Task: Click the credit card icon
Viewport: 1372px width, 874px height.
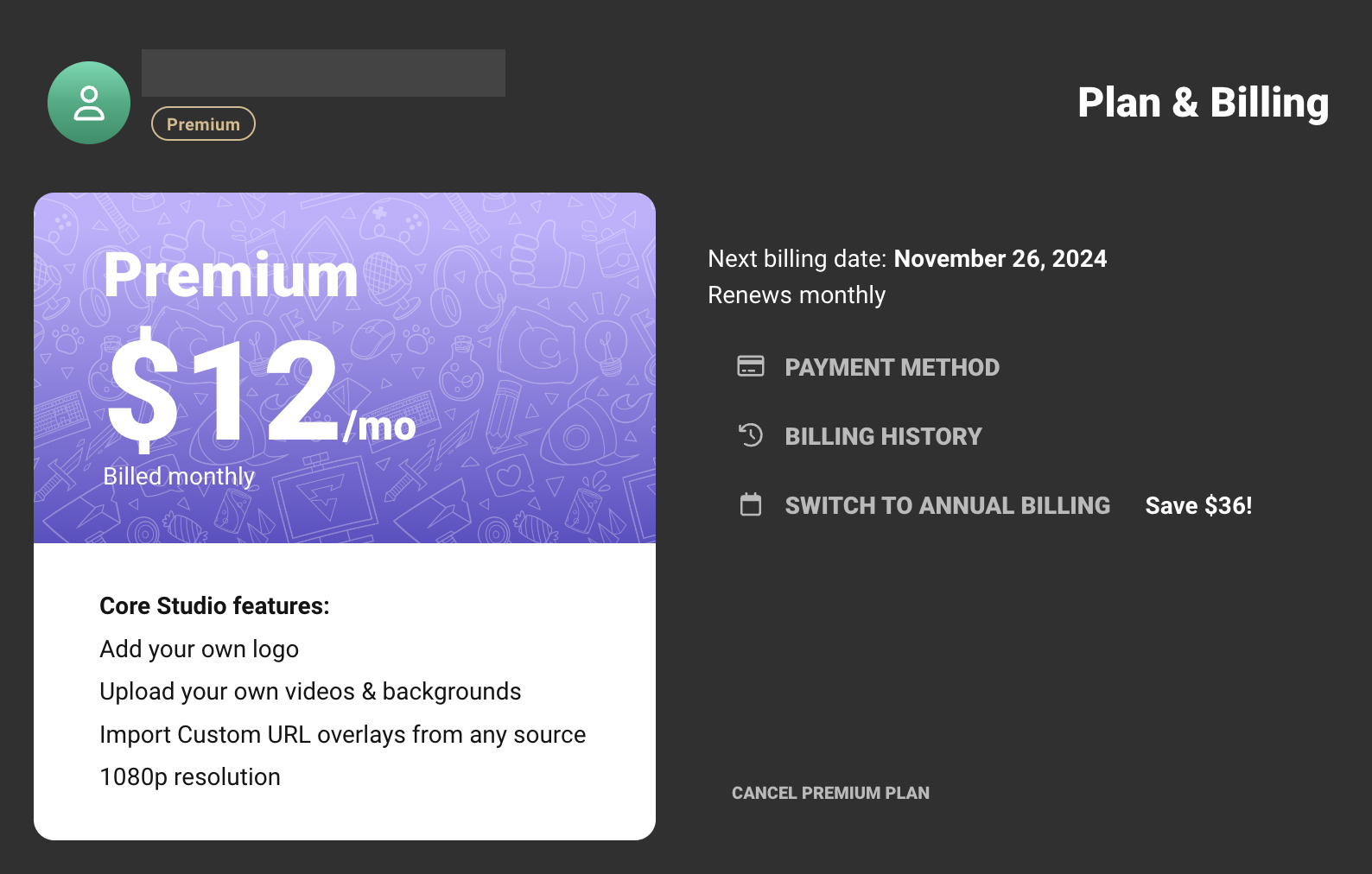Action: [x=750, y=366]
